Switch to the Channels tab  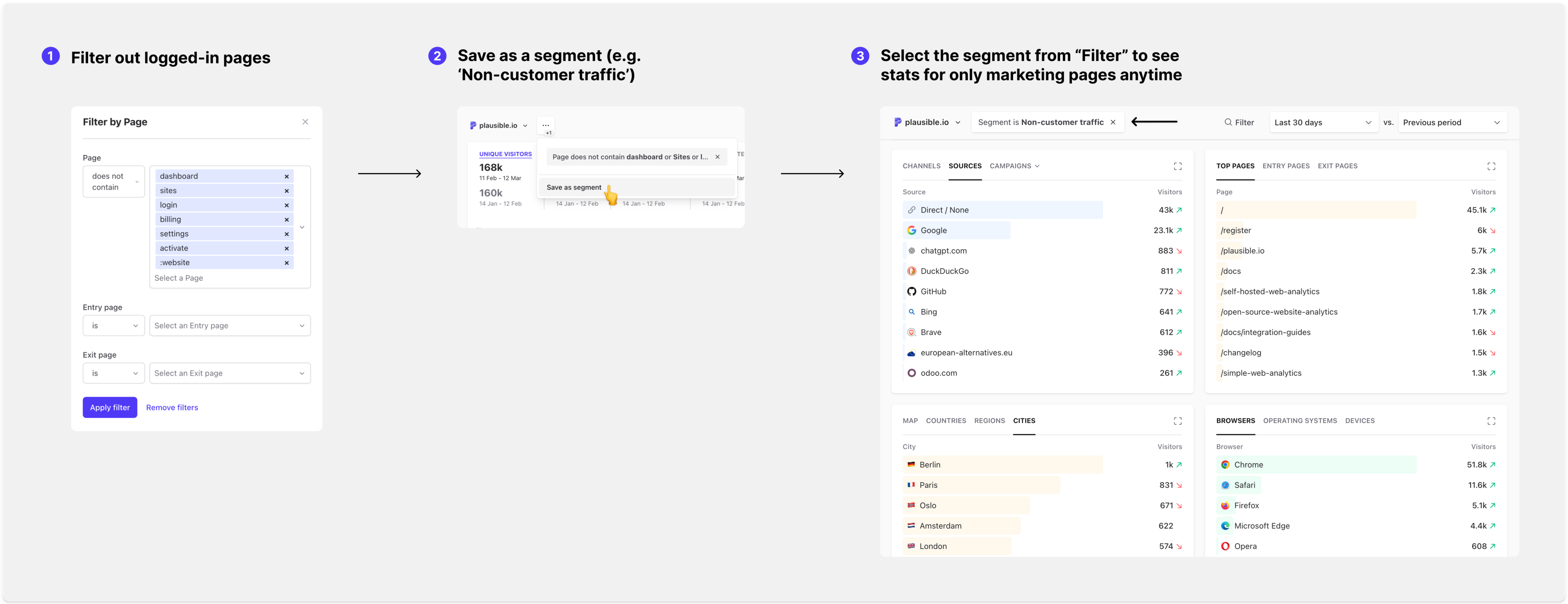[921, 166]
